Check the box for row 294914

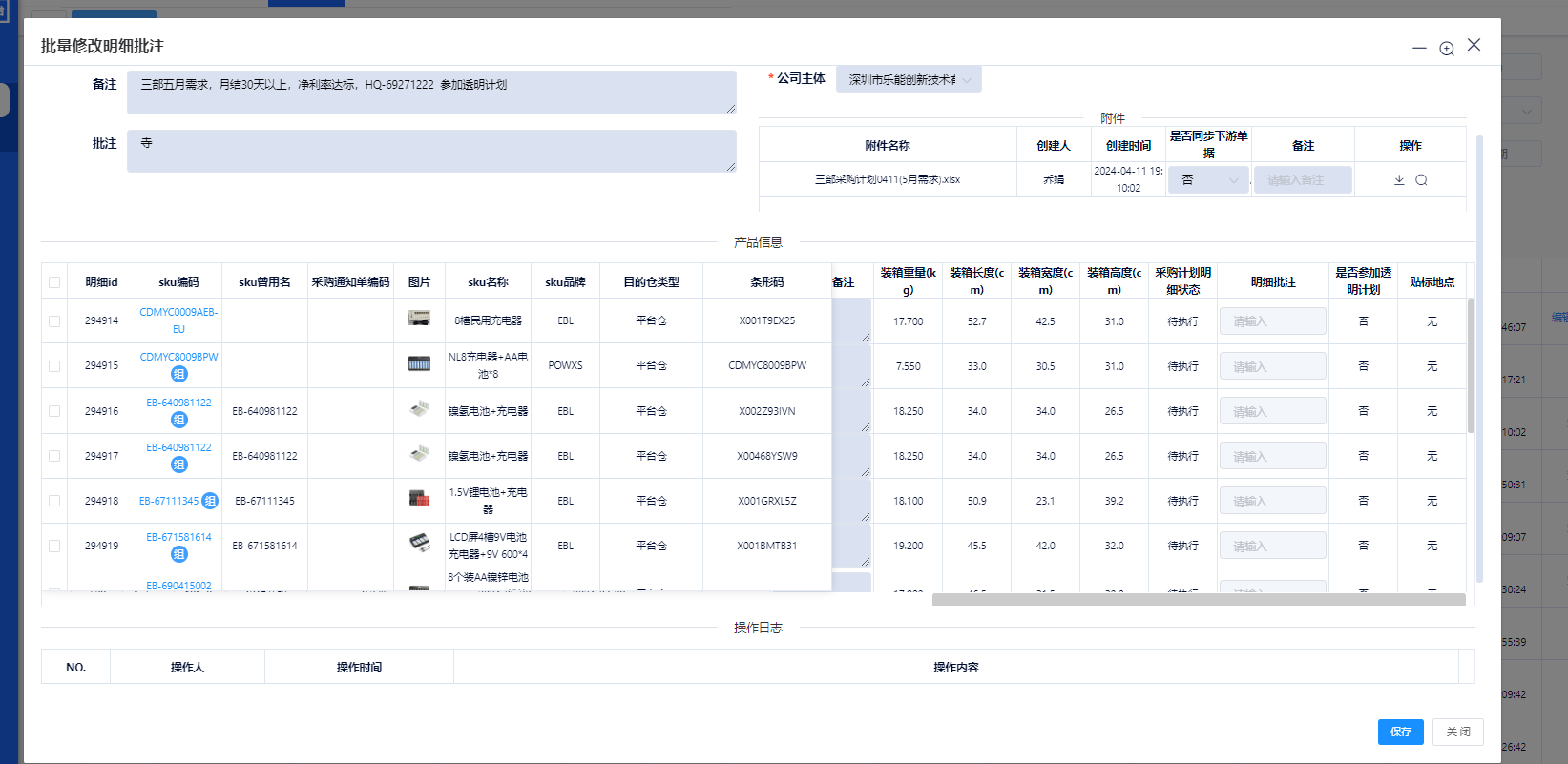click(54, 321)
